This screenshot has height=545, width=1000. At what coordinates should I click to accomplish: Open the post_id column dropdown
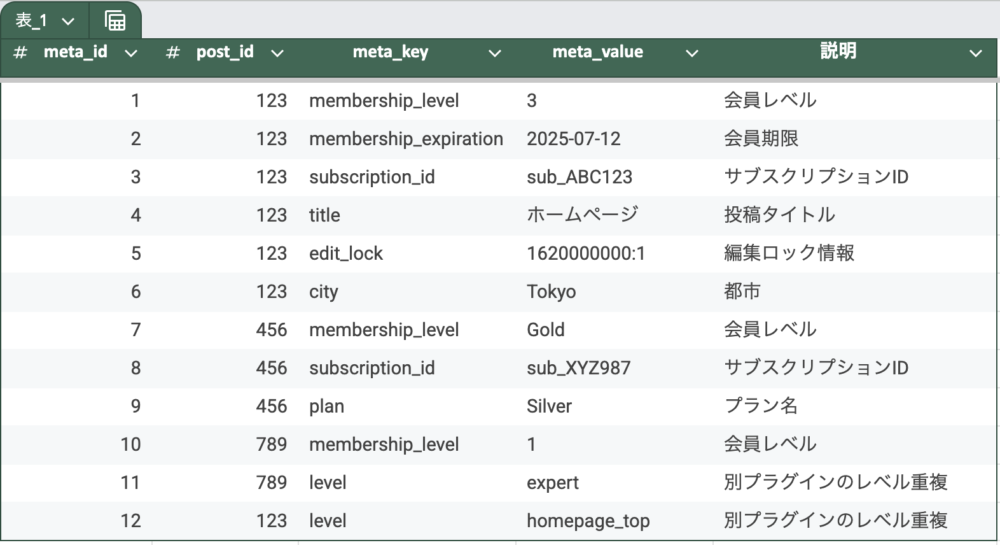[x=277, y=54]
